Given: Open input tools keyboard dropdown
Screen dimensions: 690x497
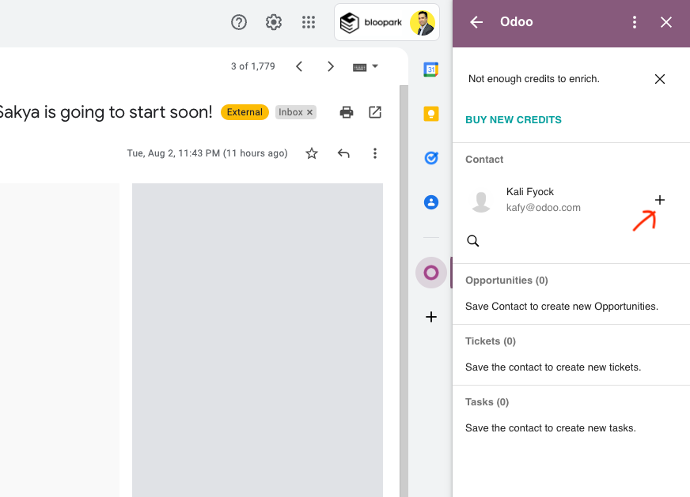Looking at the screenshot, I should pyautogui.click(x=375, y=66).
